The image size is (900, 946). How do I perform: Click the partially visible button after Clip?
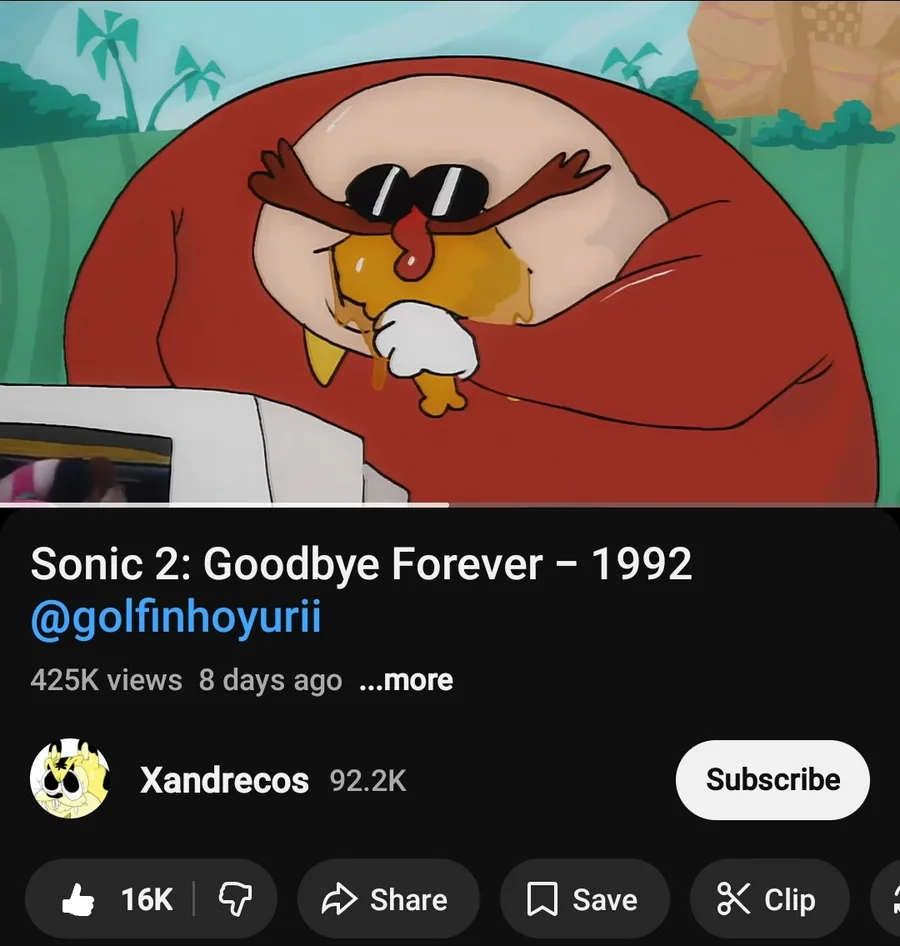(887, 899)
